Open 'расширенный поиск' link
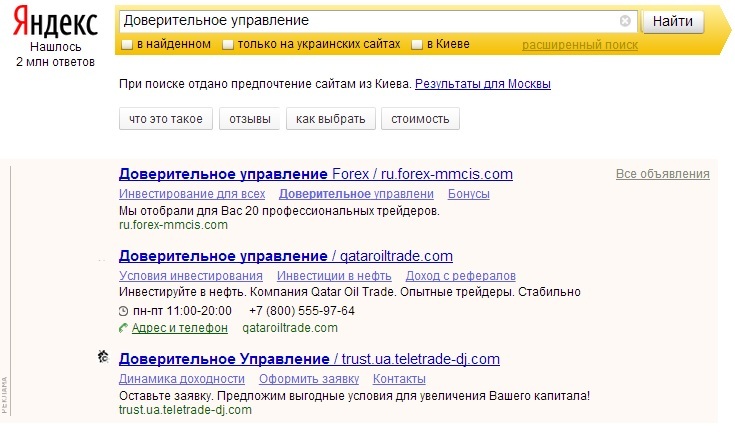The image size is (735, 433). [580, 45]
